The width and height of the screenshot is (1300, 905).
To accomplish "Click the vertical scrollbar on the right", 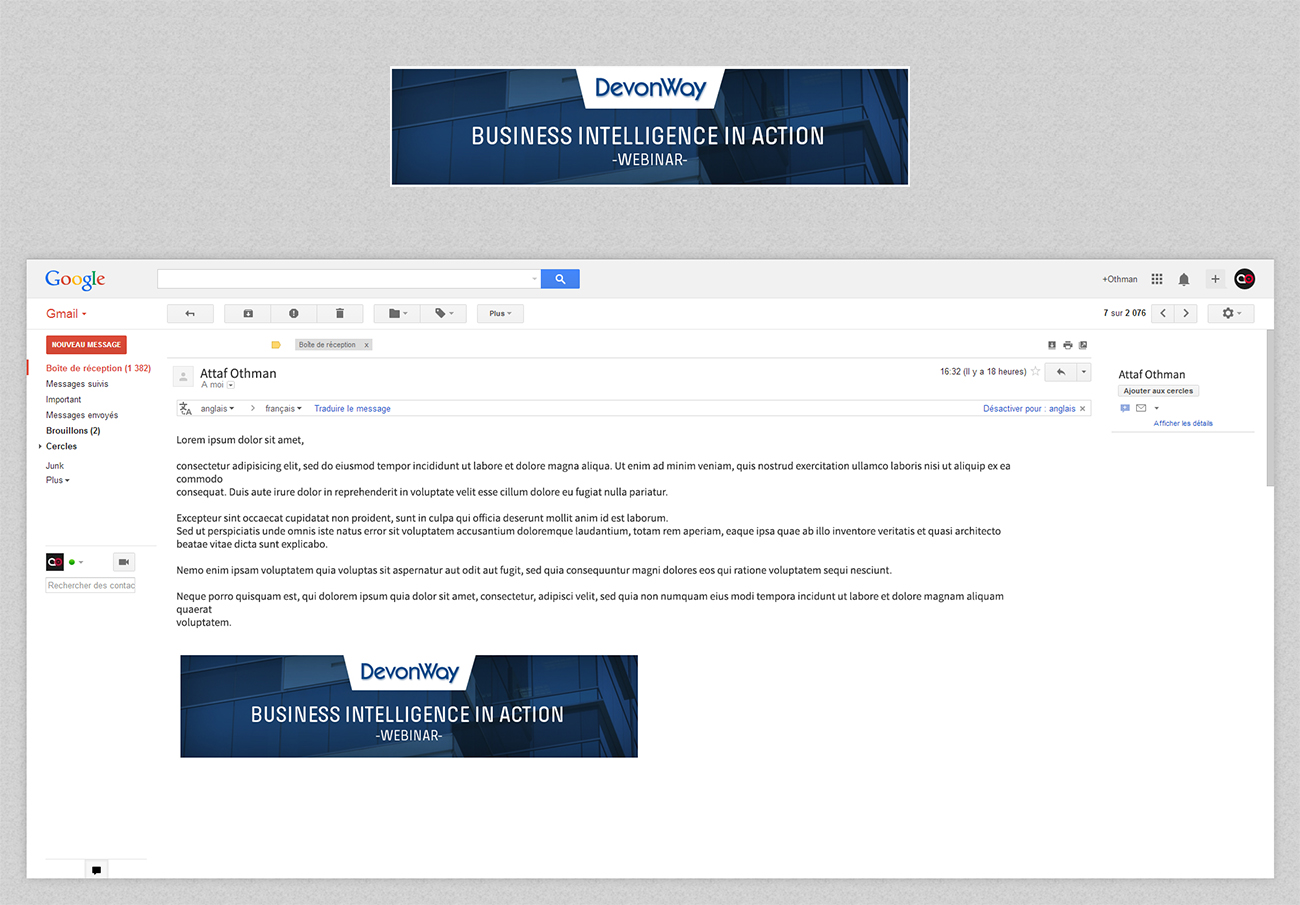I will 1270,408.
